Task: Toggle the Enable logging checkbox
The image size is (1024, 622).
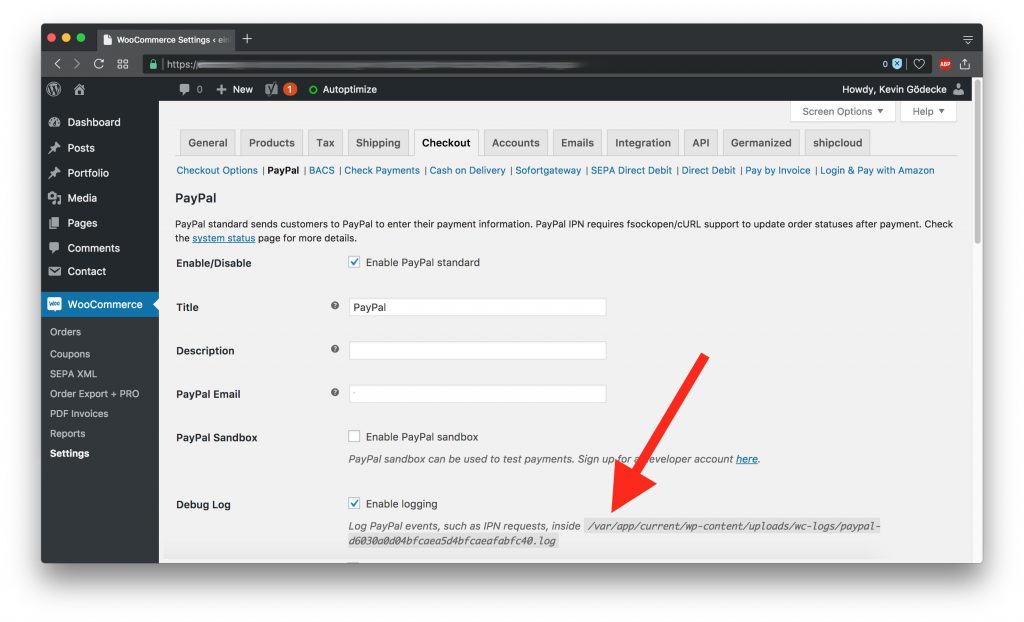Action: point(354,504)
